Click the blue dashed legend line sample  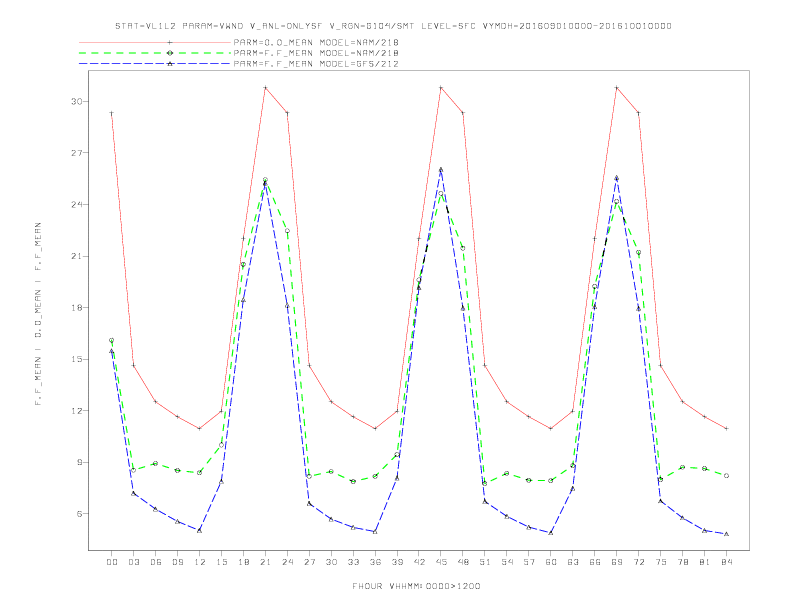(155, 64)
